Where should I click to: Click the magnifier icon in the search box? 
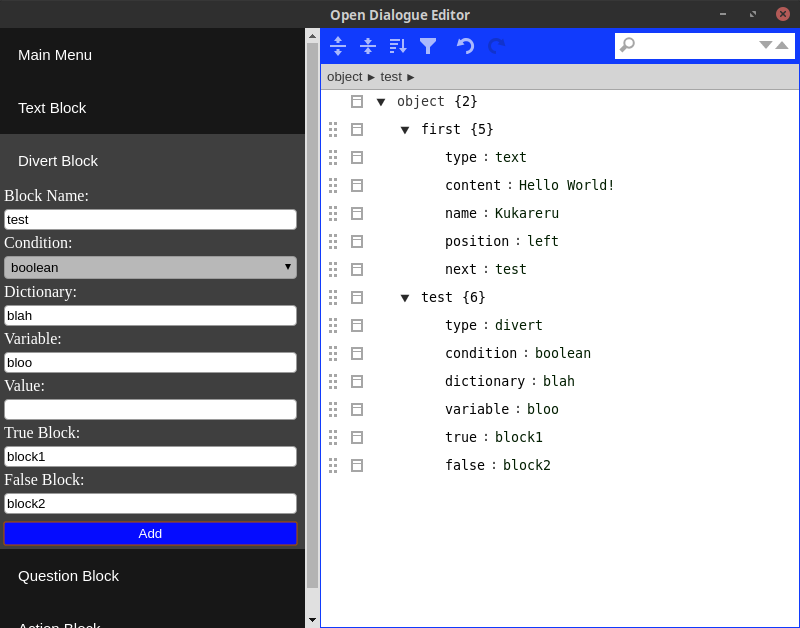point(627,45)
